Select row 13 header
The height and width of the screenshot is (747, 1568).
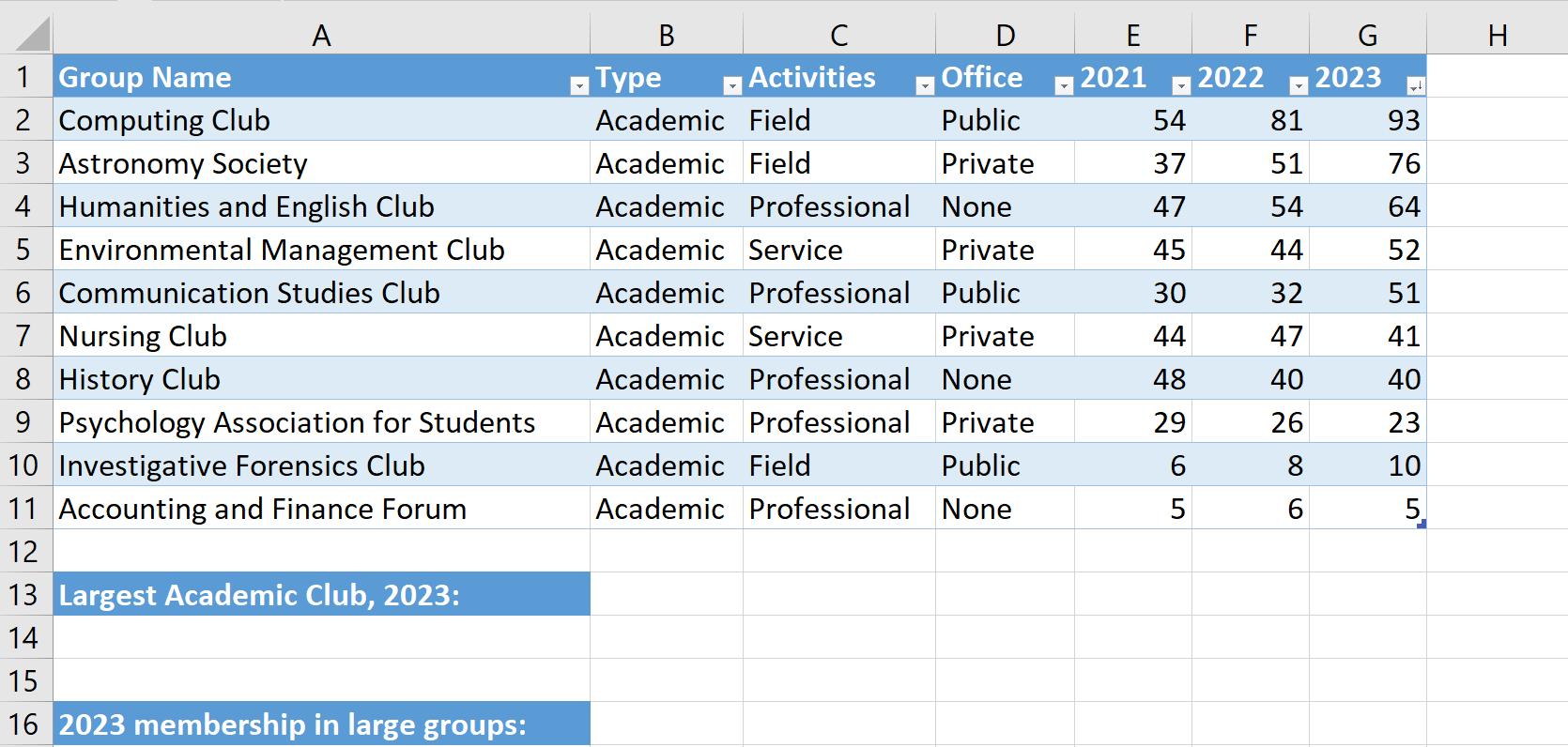[x=25, y=595]
